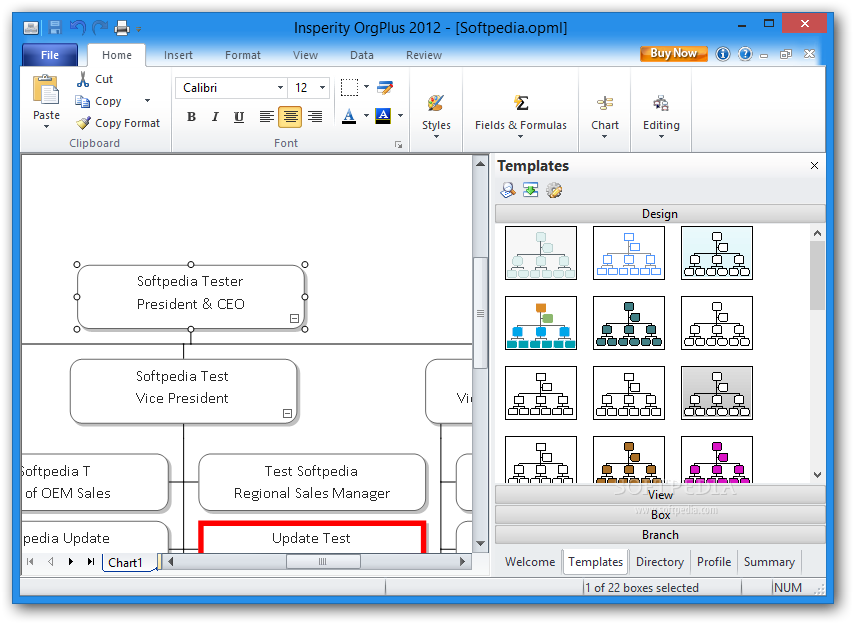Toggle Italic formatting
The width and height of the screenshot is (854, 624).
pyautogui.click(x=215, y=117)
